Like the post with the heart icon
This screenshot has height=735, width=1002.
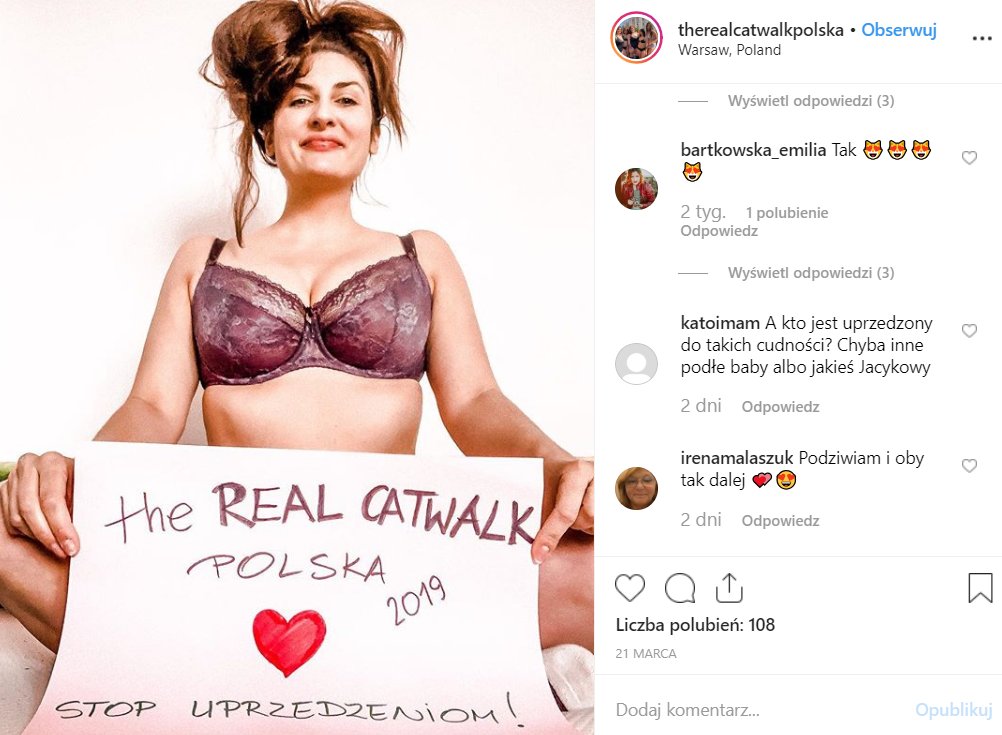[630, 588]
